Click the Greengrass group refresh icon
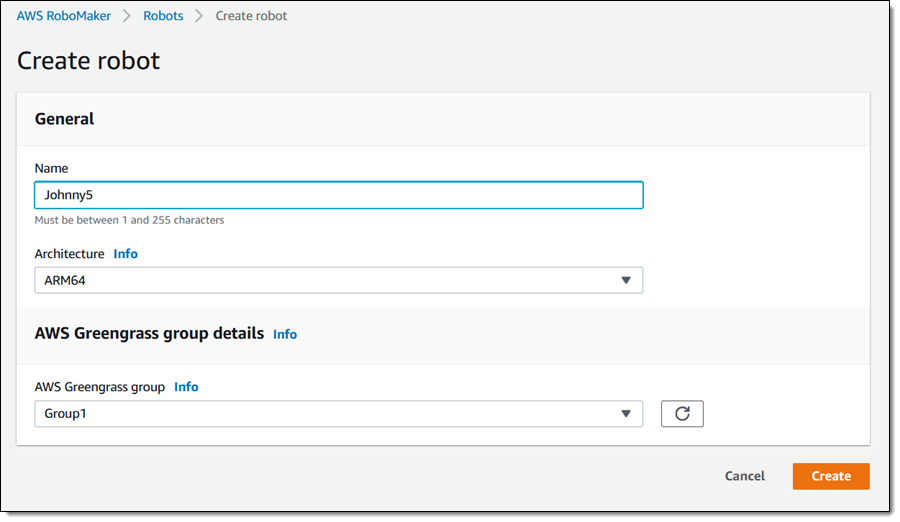Image resolution: width=900 pixels, height=522 pixels. coord(682,414)
